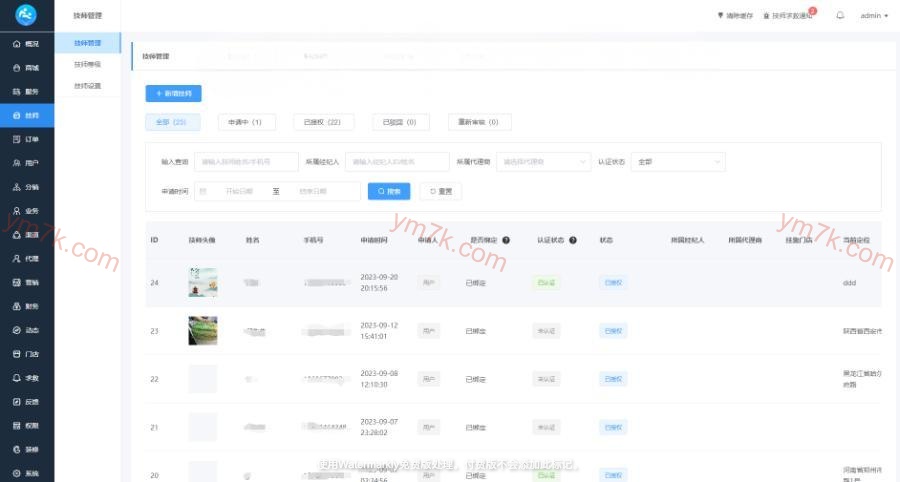The image size is (900, 482).
Task: Click the 新增技师 add button
Action: (173, 93)
